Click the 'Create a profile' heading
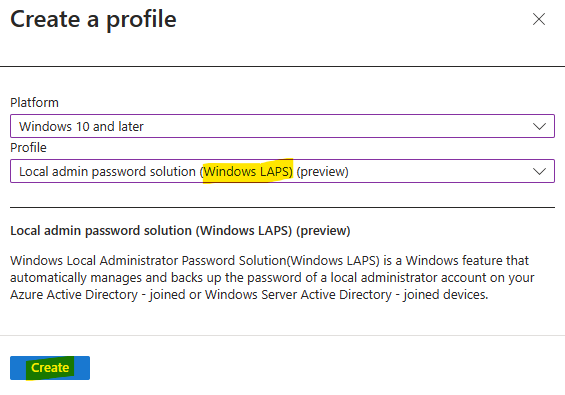This screenshot has height=395, width=565. click(93, 19)
